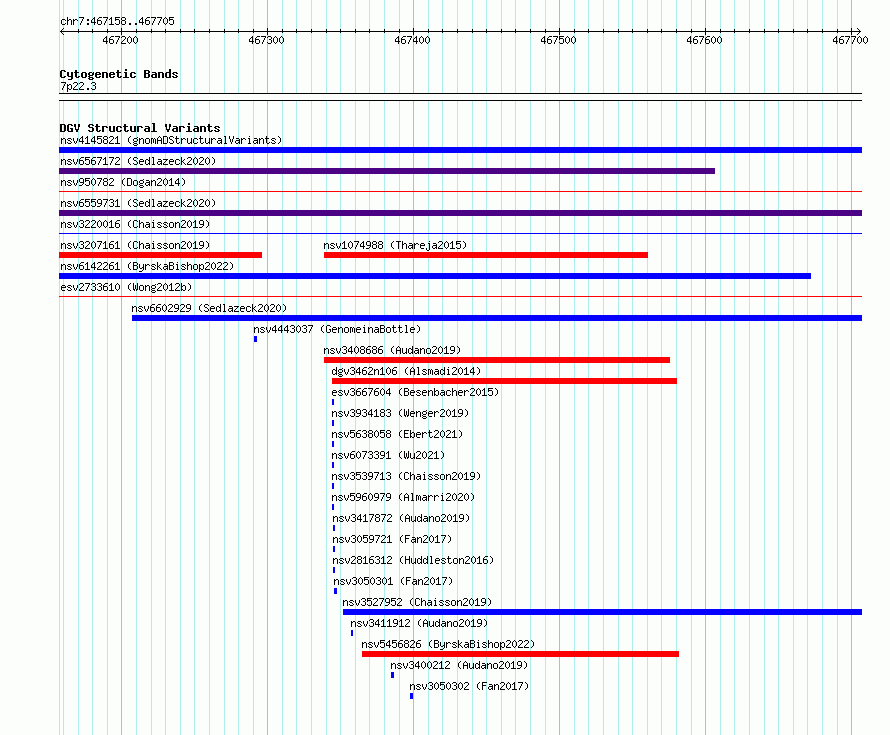Click the red bar under dgv3462n106
This screenshot has width=890, height=735.
tap(504, 381)
